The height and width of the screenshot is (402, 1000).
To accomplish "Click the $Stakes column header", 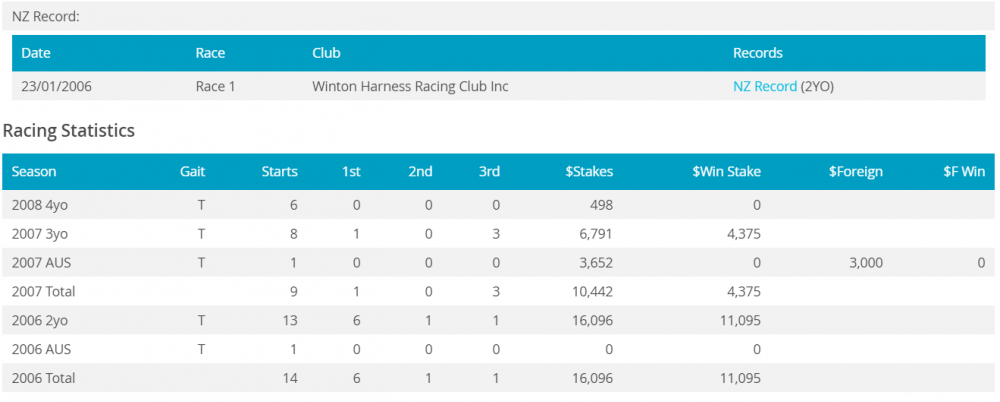I will [589, 171].
